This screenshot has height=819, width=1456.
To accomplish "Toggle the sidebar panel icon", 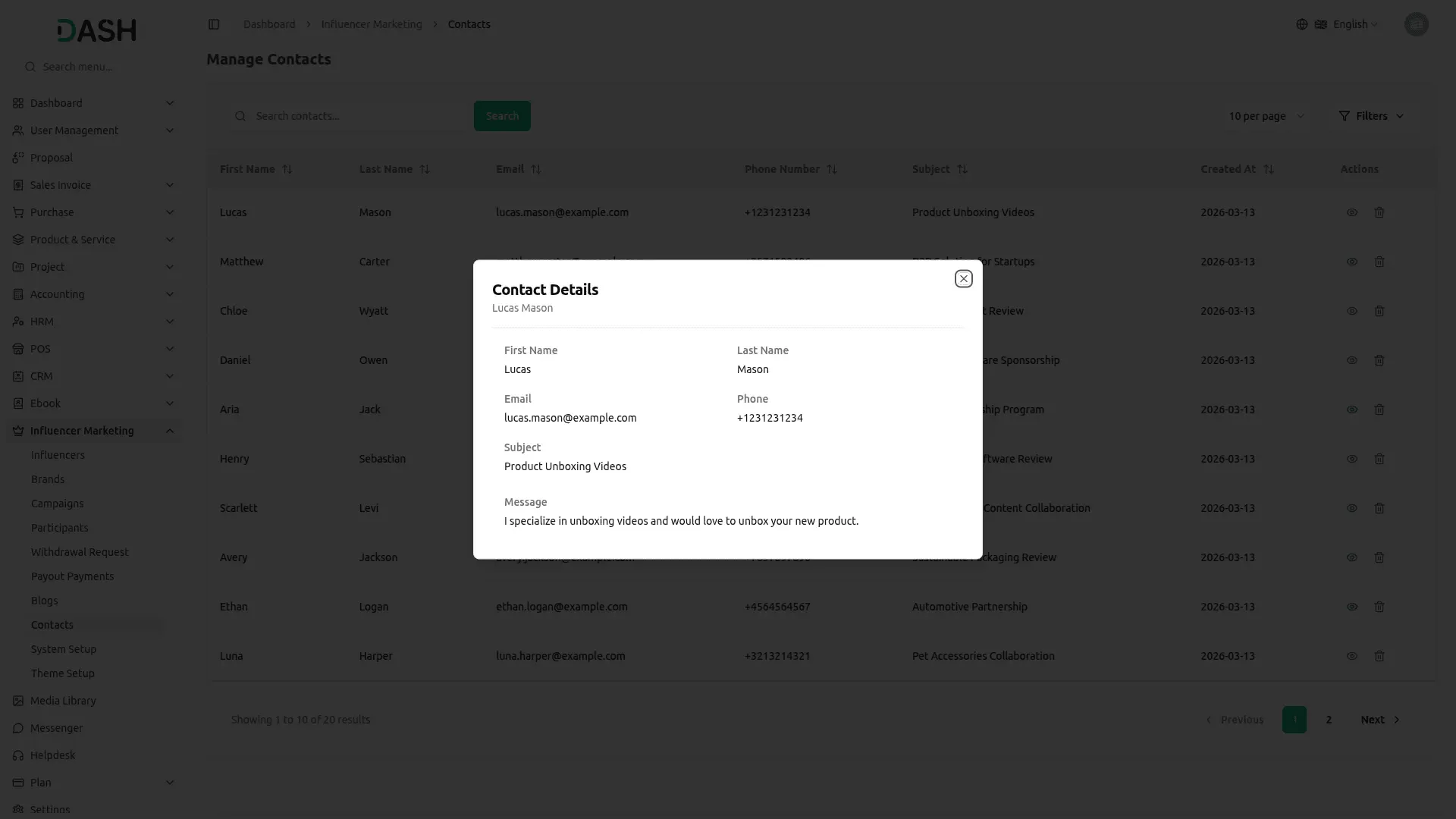I will pos(214,24).
